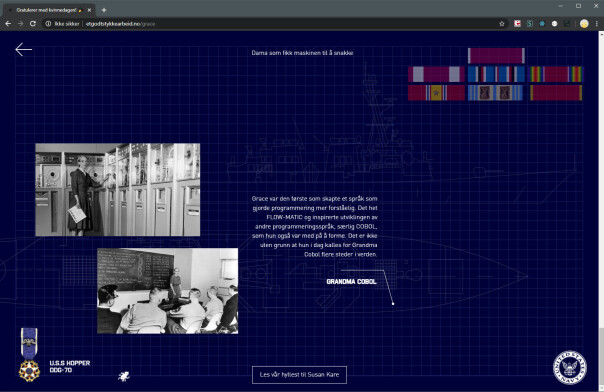Image resolution: width=604 pixels, height=392 pixels.
Task: Click the rainbow-edged red ribbon bar
Action: pyautogui.click(x=556, y=74)
